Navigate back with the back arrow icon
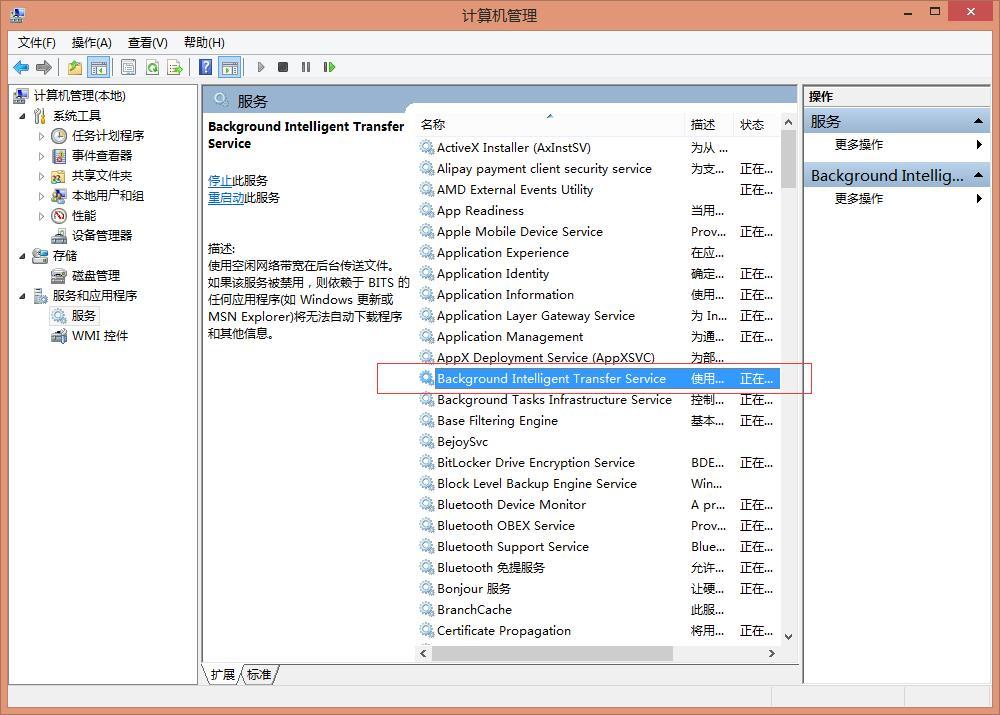Screen dimensions: 1000x715 [22, 67]
